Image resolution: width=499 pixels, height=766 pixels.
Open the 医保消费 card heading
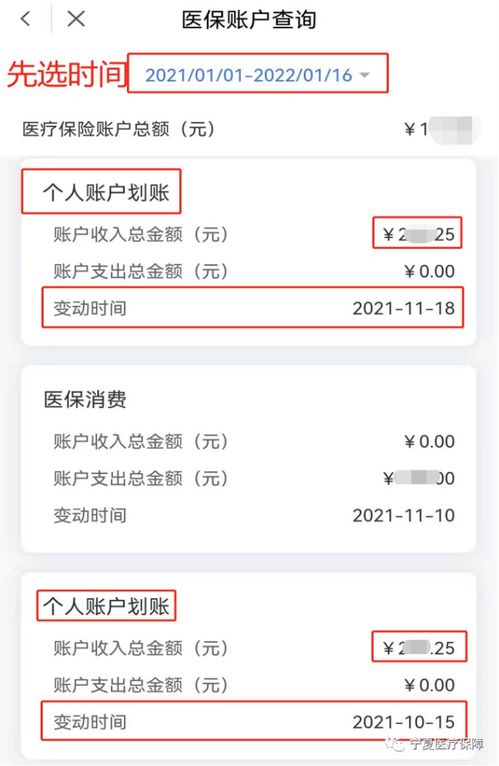(85, 400)
